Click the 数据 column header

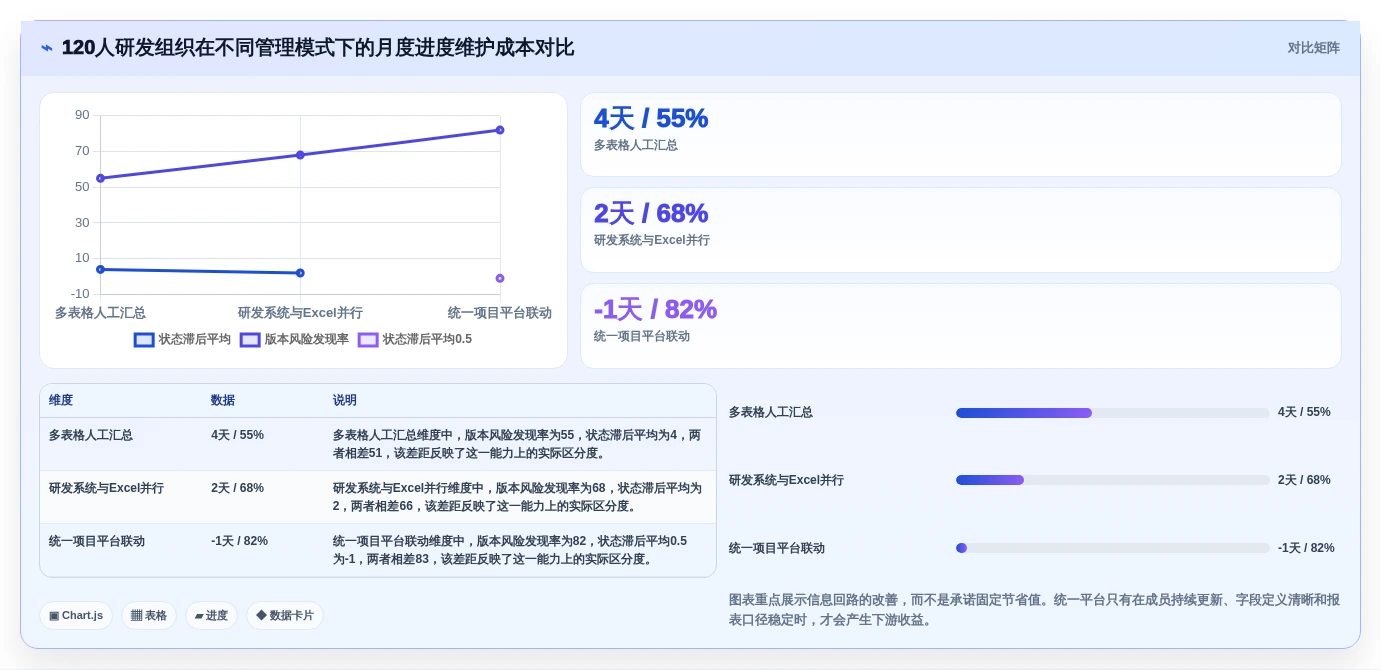(x=223, y=400)
